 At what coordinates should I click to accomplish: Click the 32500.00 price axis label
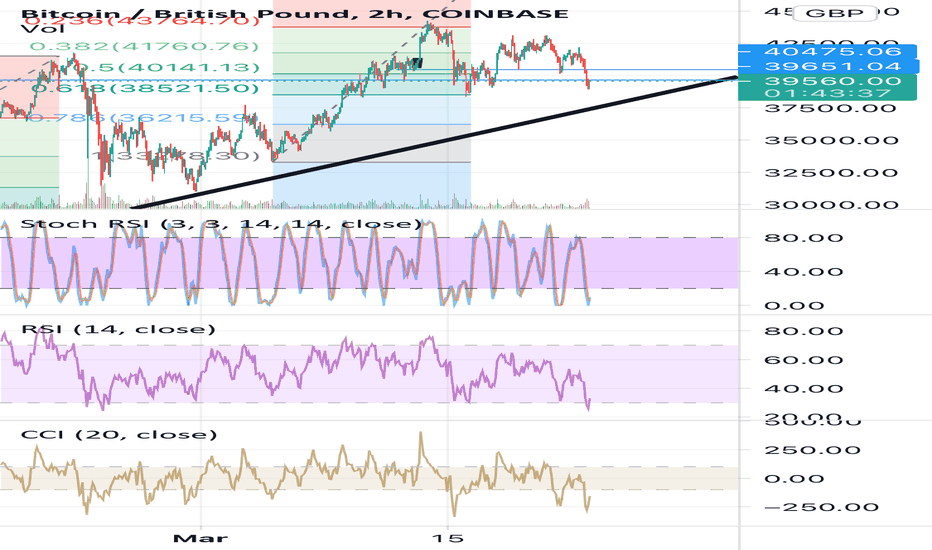point(831,173)
